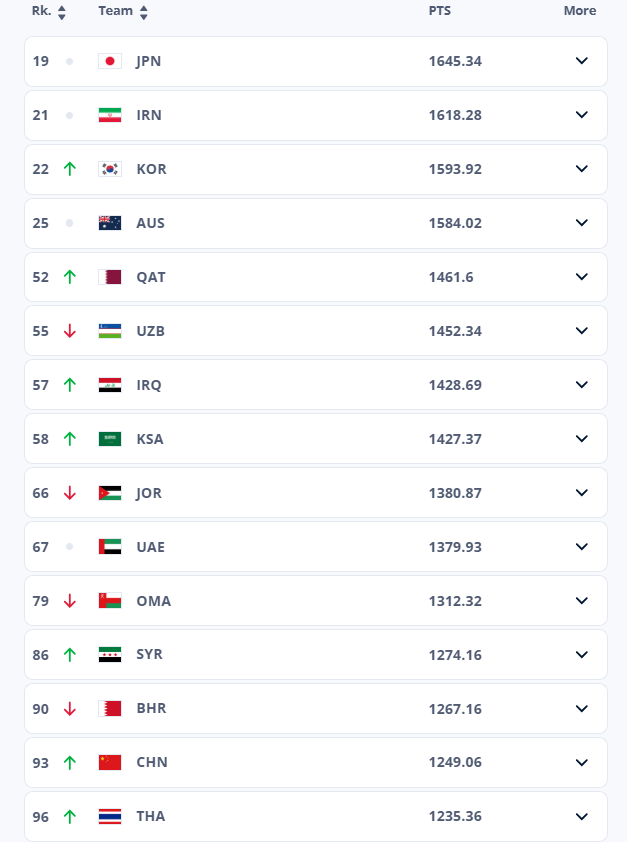Sort table by the Rk. column arrows
The height and width of the screenshot is (842, 627).
coord(62,12)
